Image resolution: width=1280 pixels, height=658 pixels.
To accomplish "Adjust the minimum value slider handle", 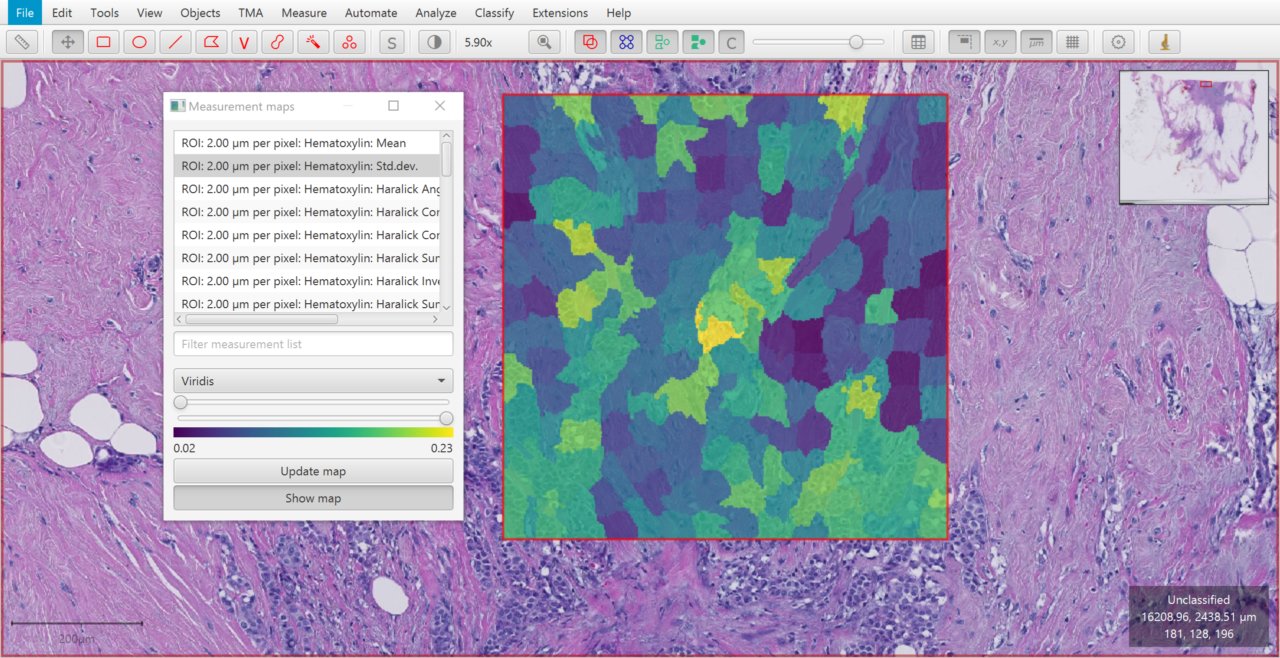I will pos(181,402).
